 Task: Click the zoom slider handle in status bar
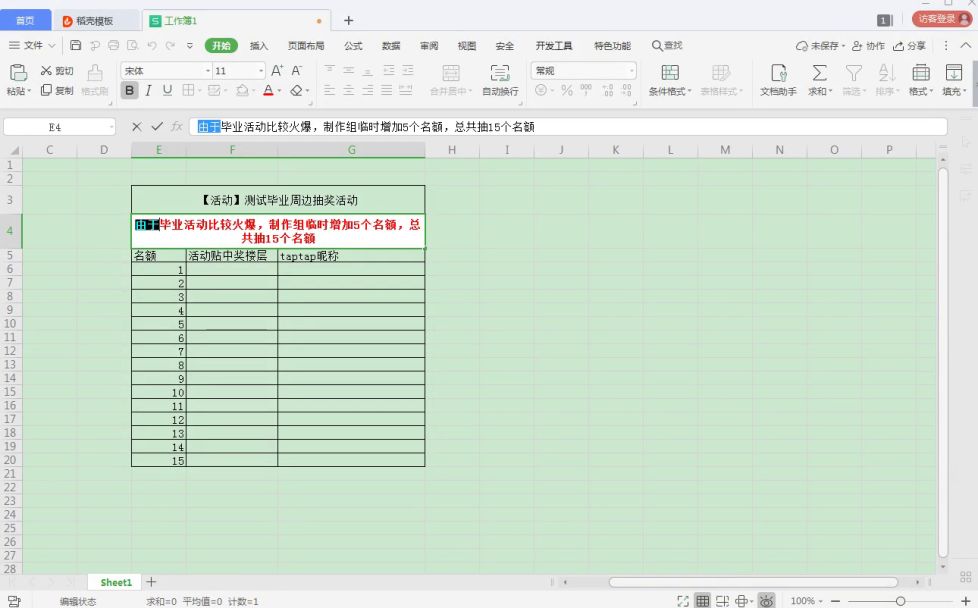(x=900, y=601)
